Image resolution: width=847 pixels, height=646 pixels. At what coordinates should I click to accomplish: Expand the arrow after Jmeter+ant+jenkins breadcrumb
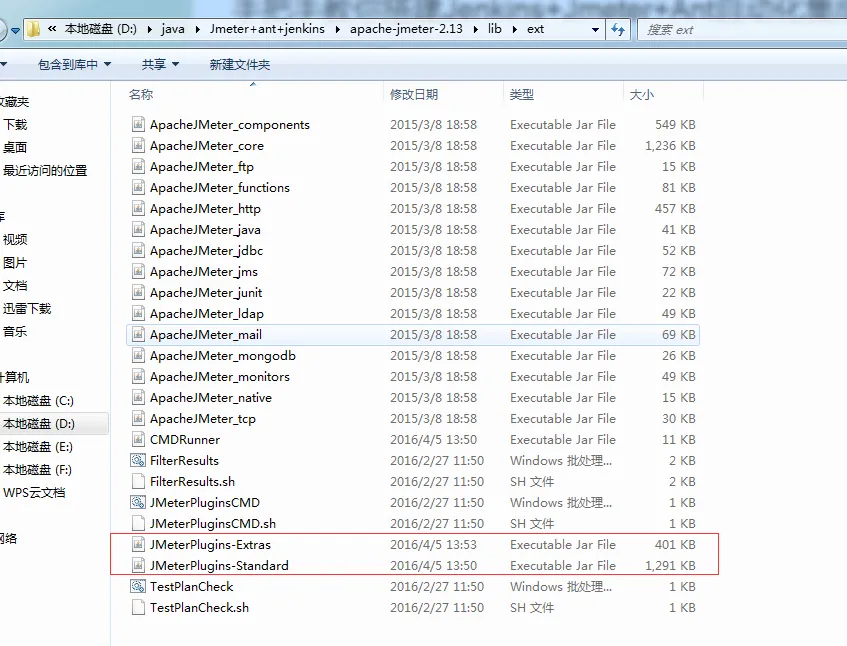338,29
